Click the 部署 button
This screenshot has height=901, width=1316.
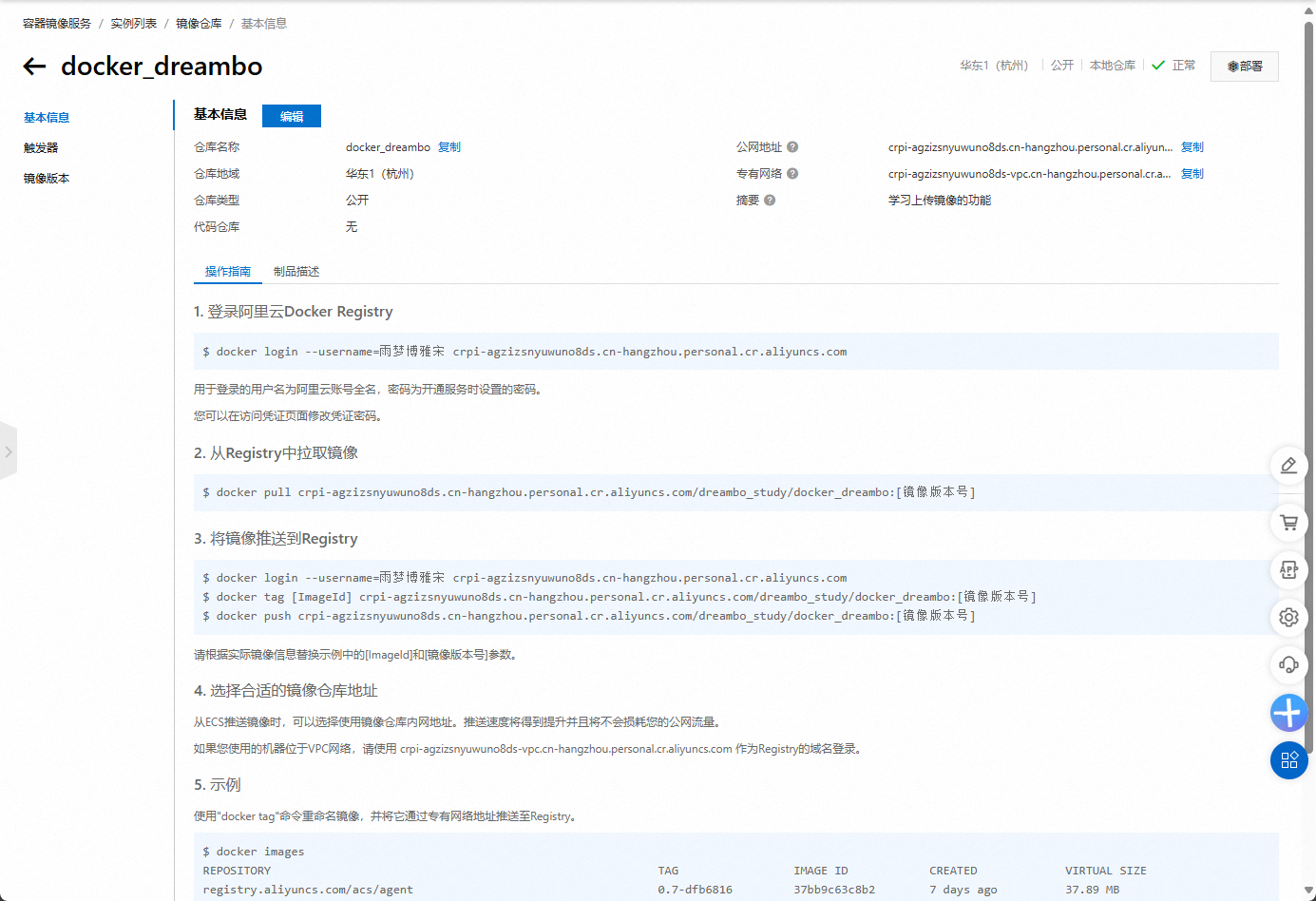[1244, 67]
